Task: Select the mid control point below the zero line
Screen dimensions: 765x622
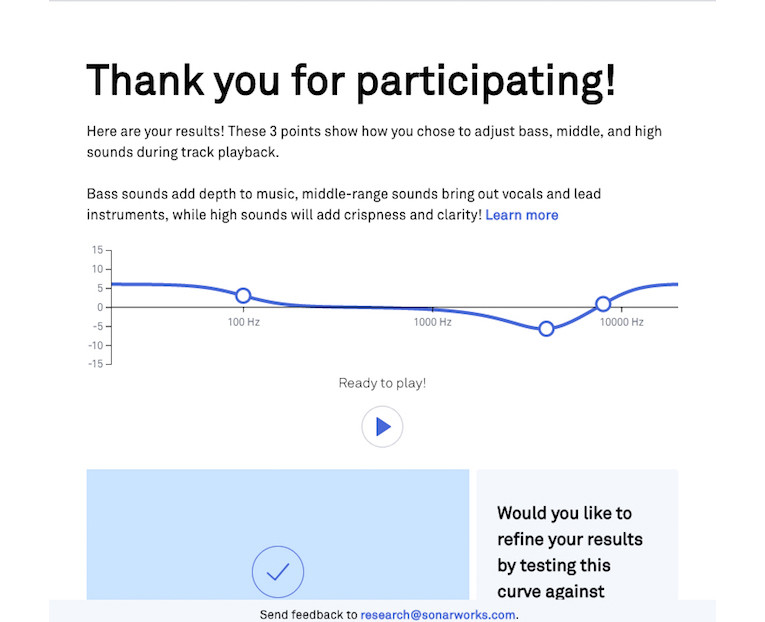Action: coord(546,329)
